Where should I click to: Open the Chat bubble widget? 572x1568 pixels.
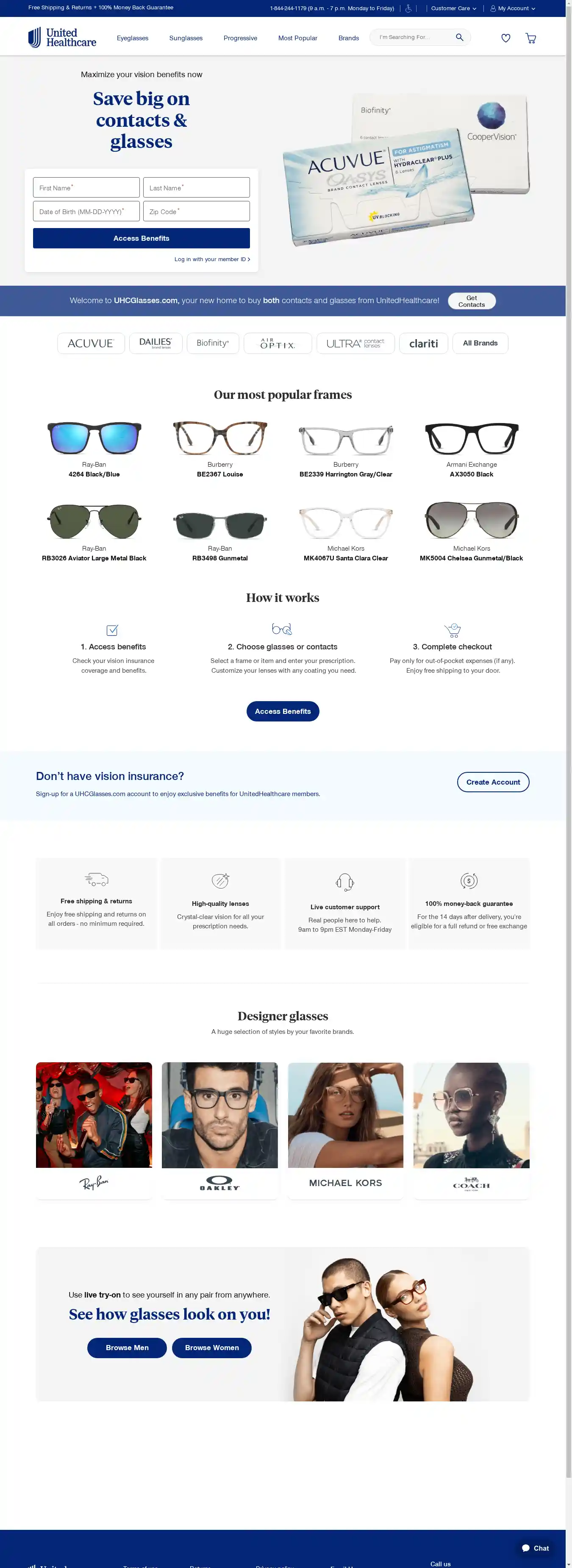coord(536,1548)
